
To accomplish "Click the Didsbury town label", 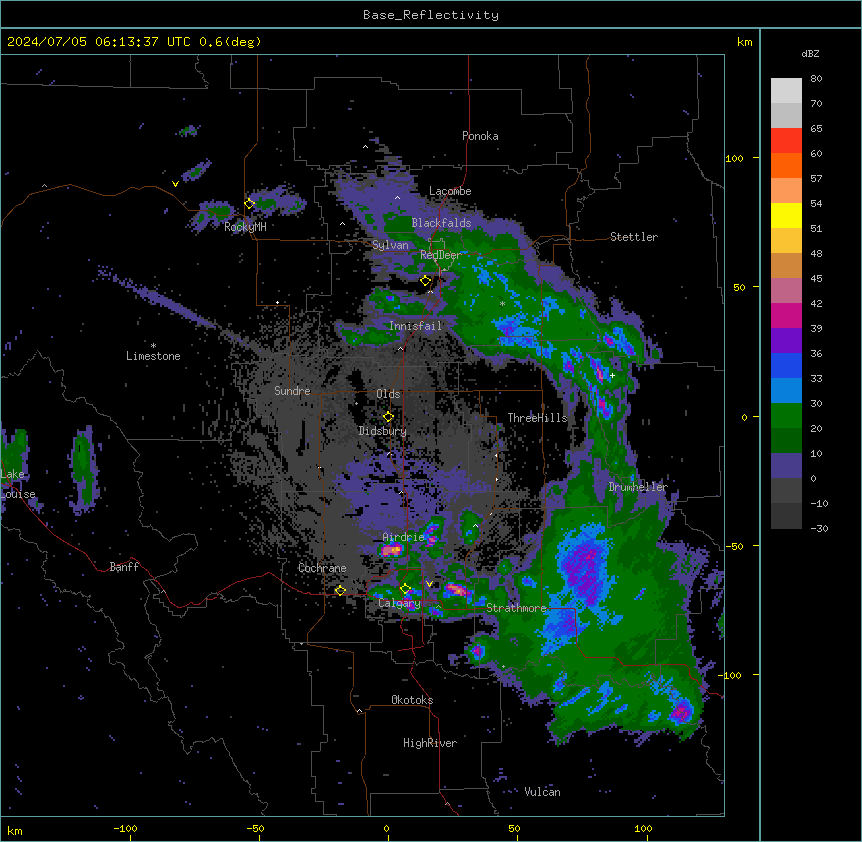I will coord(383,431).
